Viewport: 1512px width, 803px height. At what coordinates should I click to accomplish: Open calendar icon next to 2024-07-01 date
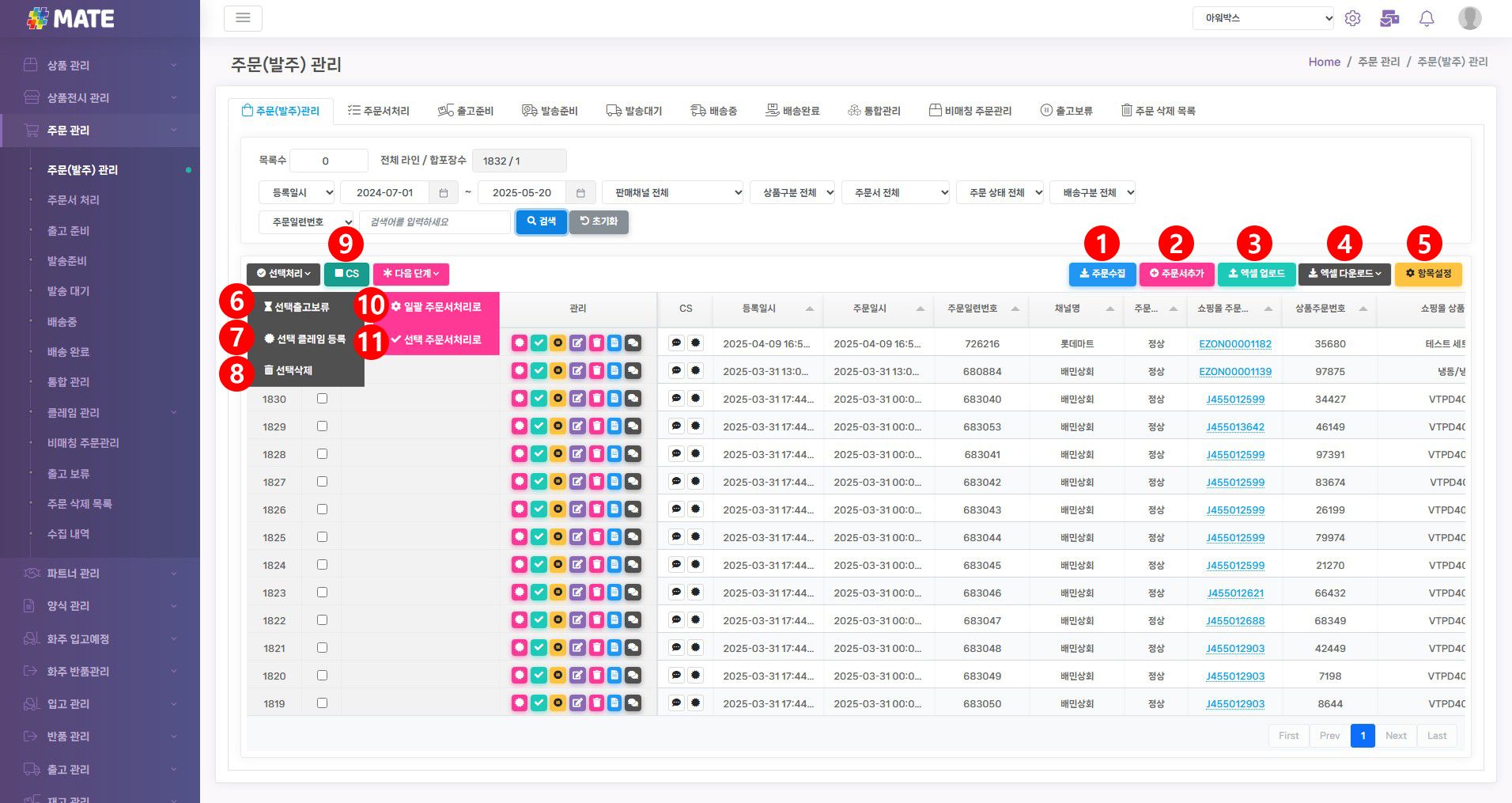point(444,192)
